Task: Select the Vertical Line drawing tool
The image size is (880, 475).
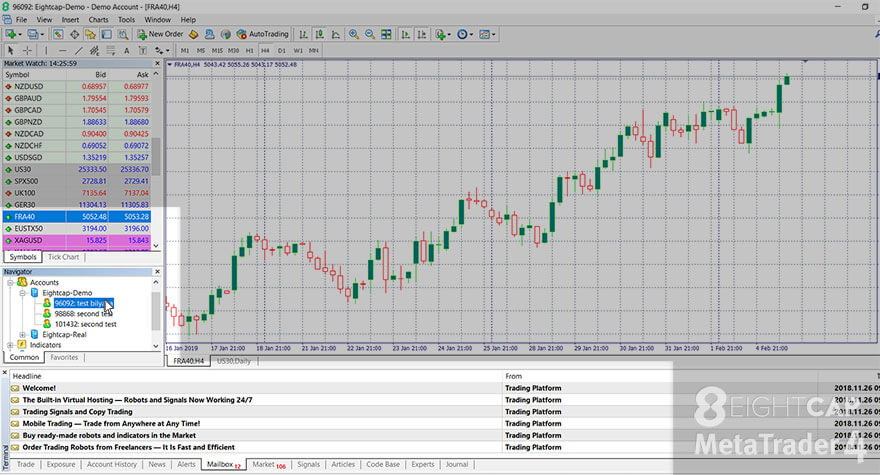Action: [x=46, y=51]
